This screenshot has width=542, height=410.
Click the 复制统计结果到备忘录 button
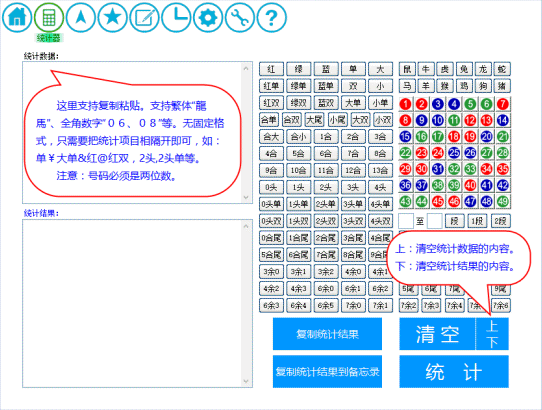[327, 372]
